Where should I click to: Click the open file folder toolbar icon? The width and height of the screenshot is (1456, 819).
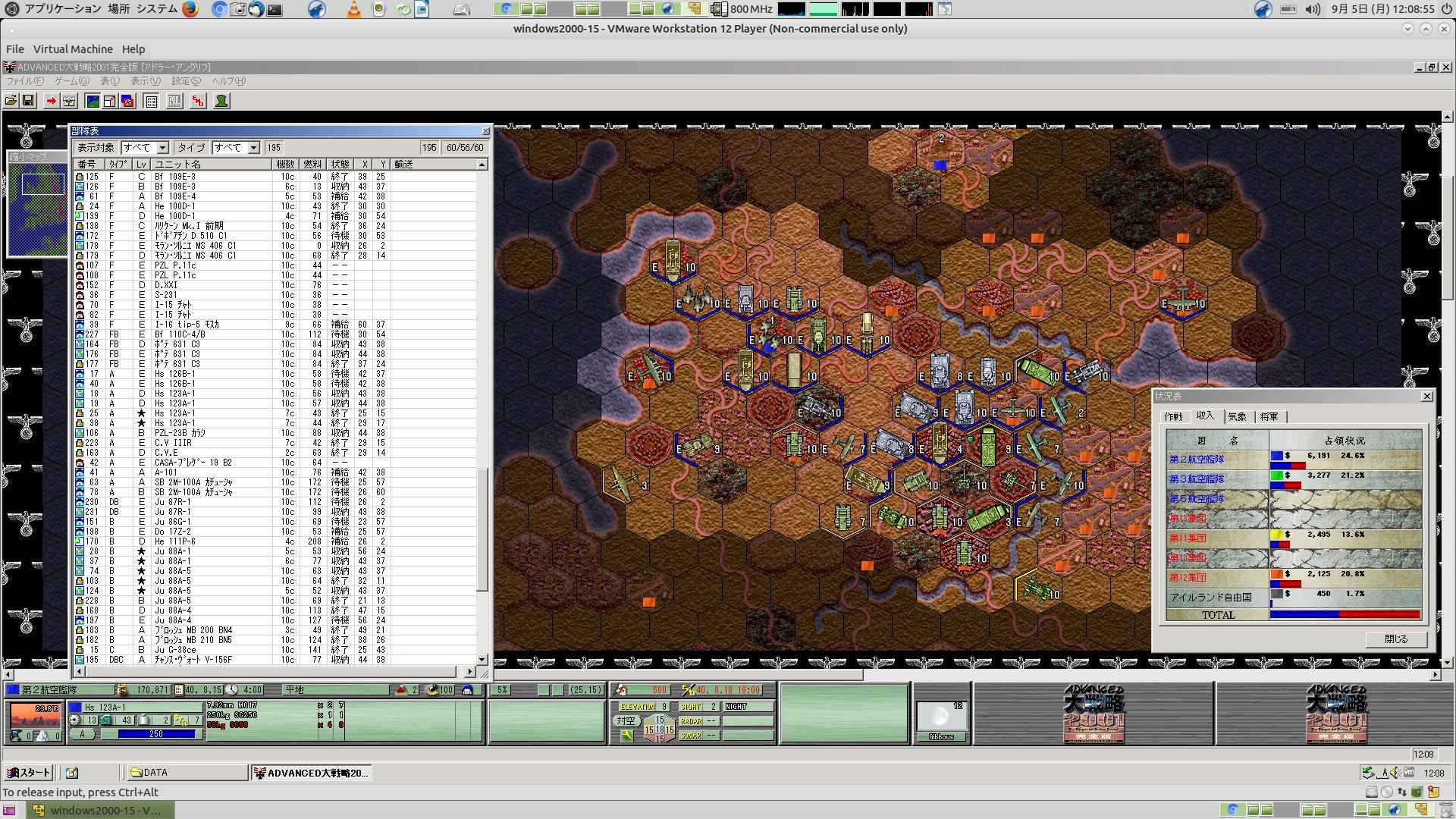[x=11, y=101]
